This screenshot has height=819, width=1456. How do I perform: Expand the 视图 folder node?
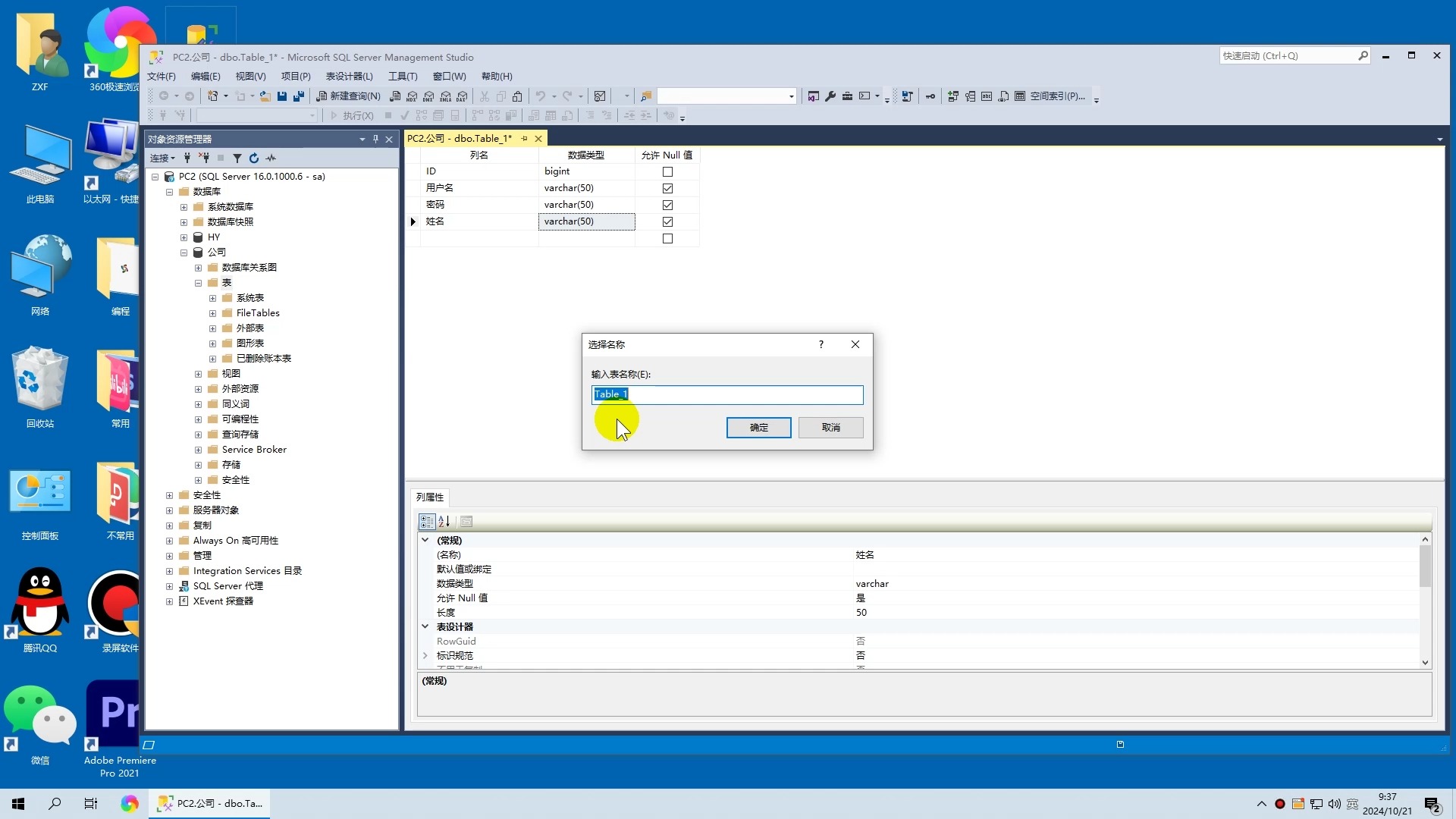tap(198, 374)
